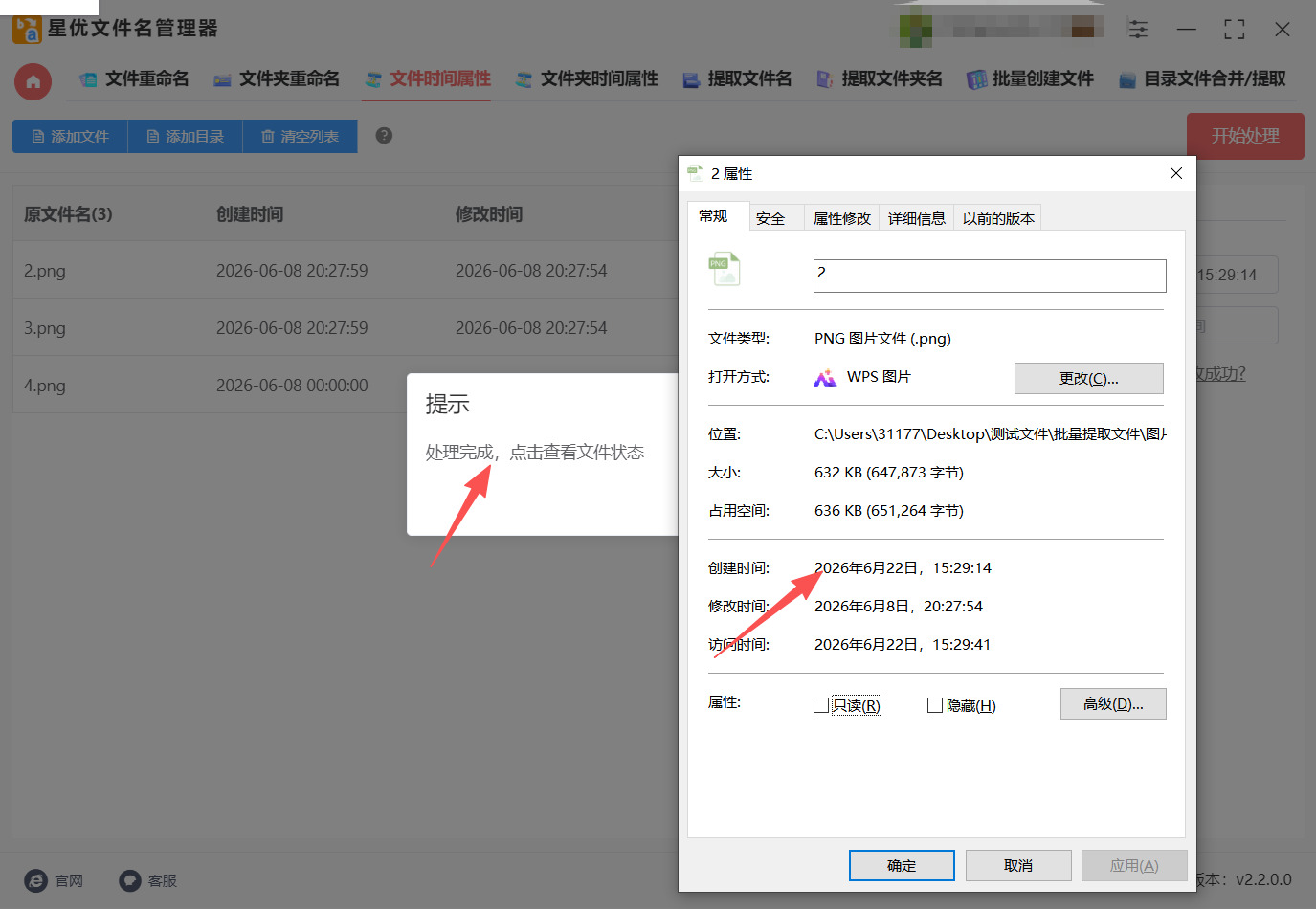Click 3.png modified time 2026-06-08 20:27:54

pyautogui.click(x=531, y=328)
